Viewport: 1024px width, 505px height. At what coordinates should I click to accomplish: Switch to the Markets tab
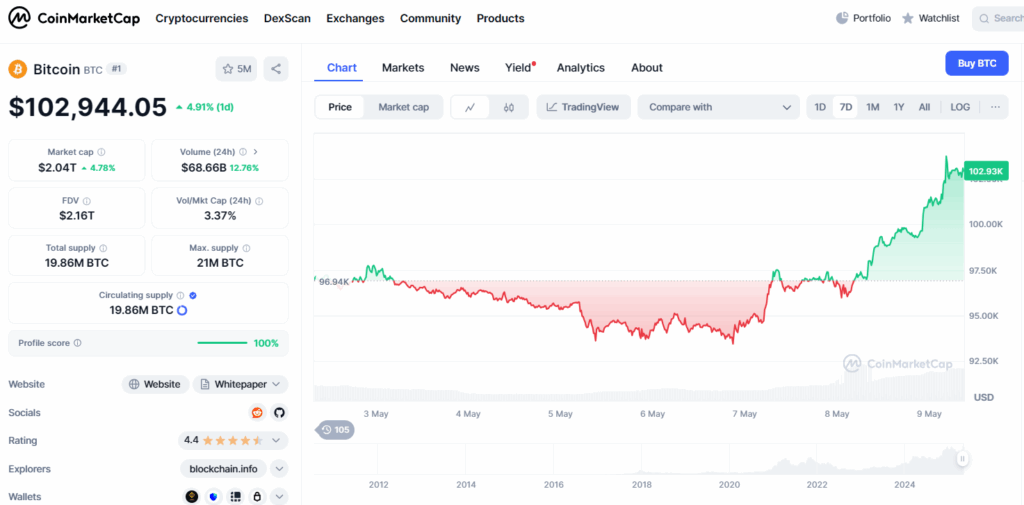[x=403, y=68]
